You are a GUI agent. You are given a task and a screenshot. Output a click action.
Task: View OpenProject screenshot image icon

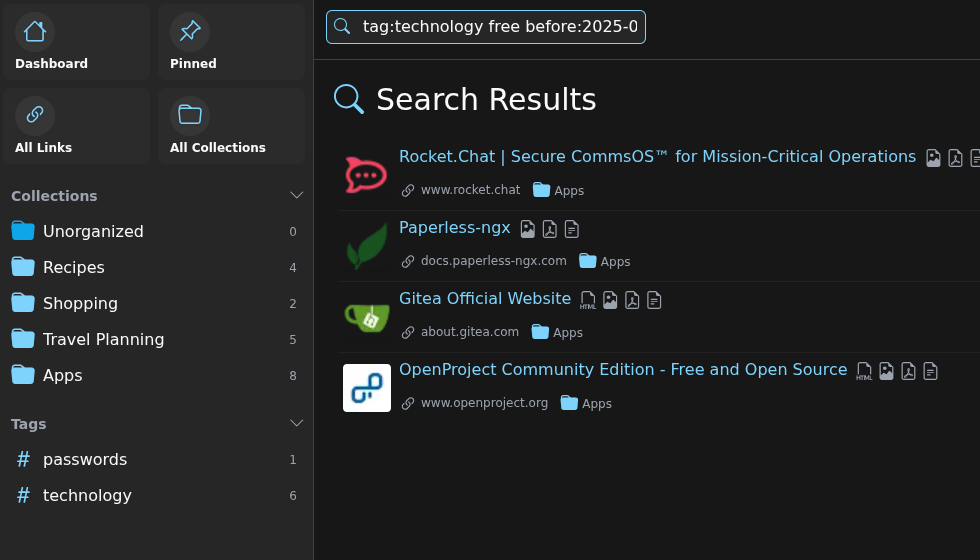point(886,371)
